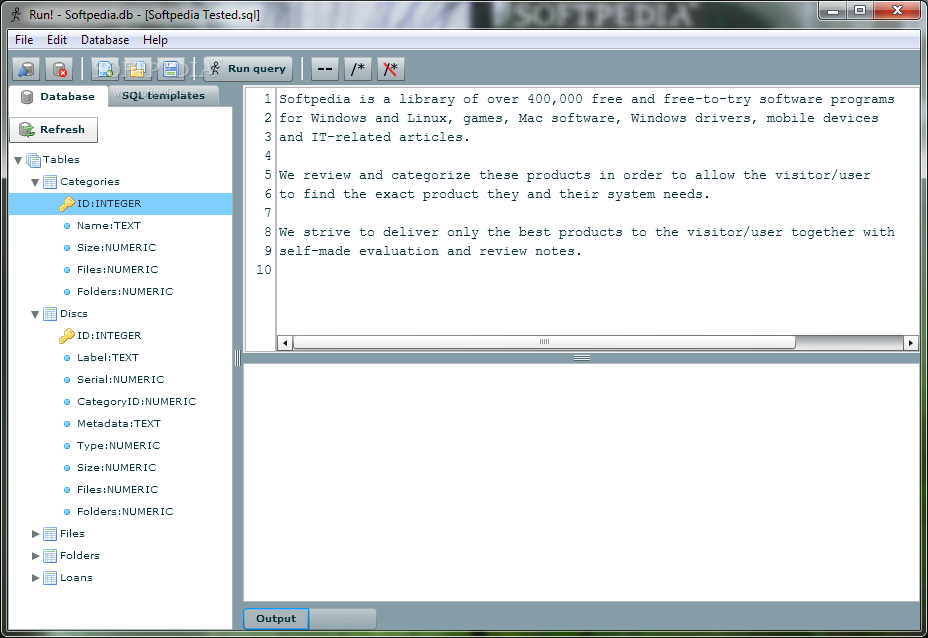
Task: Click the key icon of Discs ID:INTEGER
Action: (x=66, y=336)
